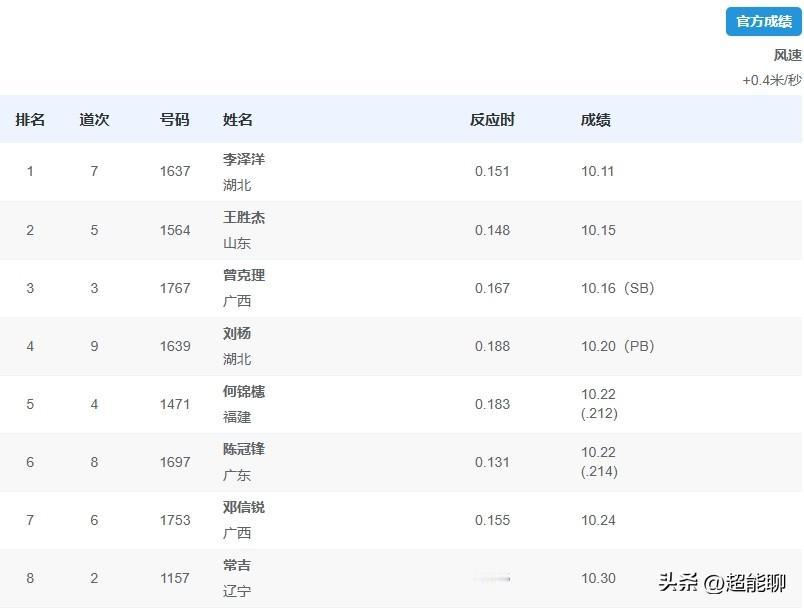Click bib number 1753
Screen dimensions: 804x610
[x=175, y=520]
